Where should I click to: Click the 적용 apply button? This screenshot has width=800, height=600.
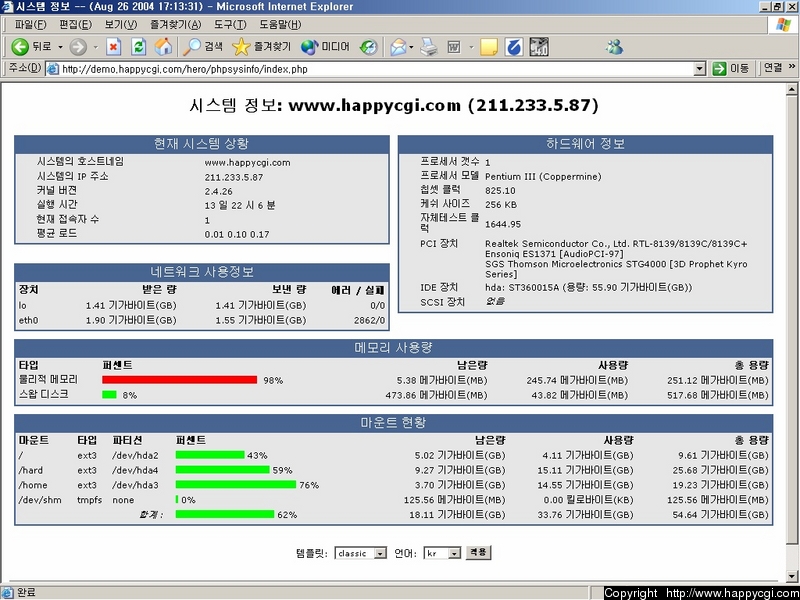click(x=479, y=553)
